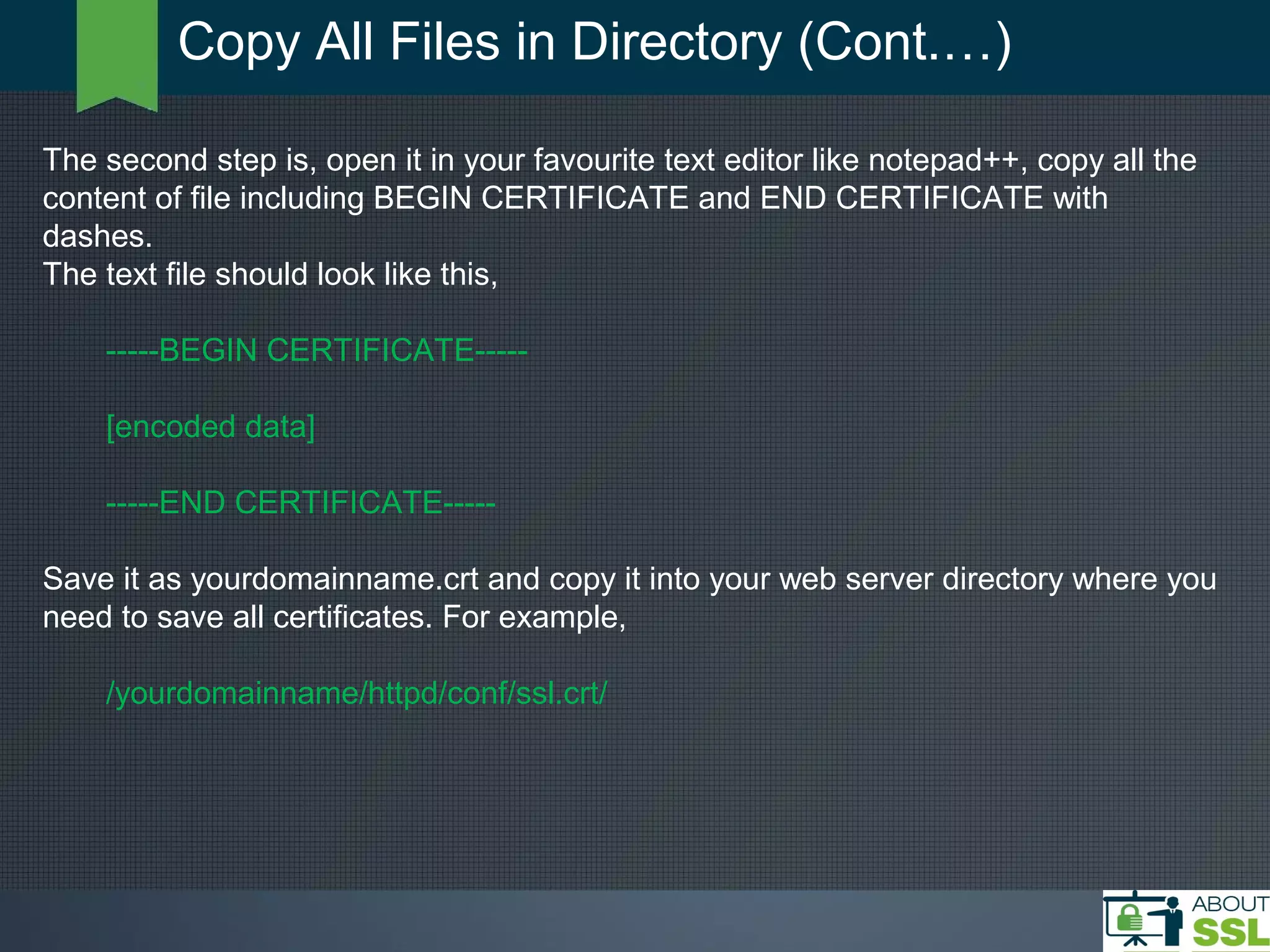Viewport: 1270px width, 952px height.
Task: Click the '-----BEGIN CERTIFICATE-----' line
Action: (x=316, y=350)
